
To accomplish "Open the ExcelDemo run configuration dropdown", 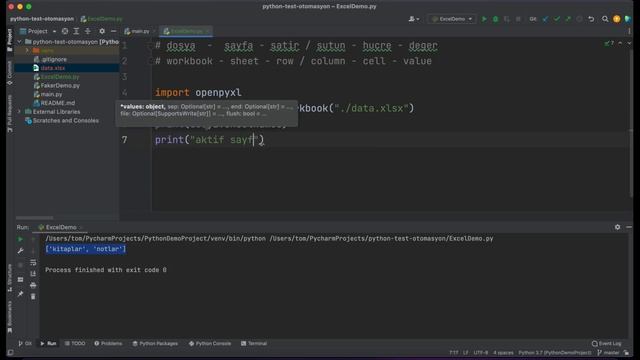I will [x=452, y=19].
